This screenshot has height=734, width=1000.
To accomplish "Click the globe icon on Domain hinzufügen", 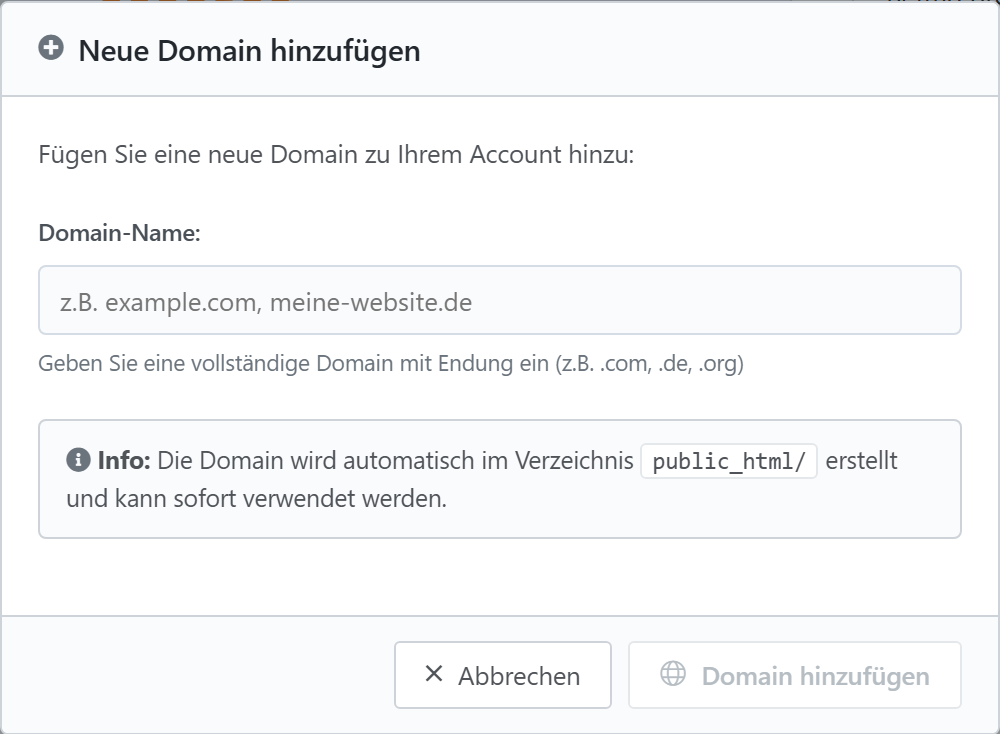I will point(673,673).
